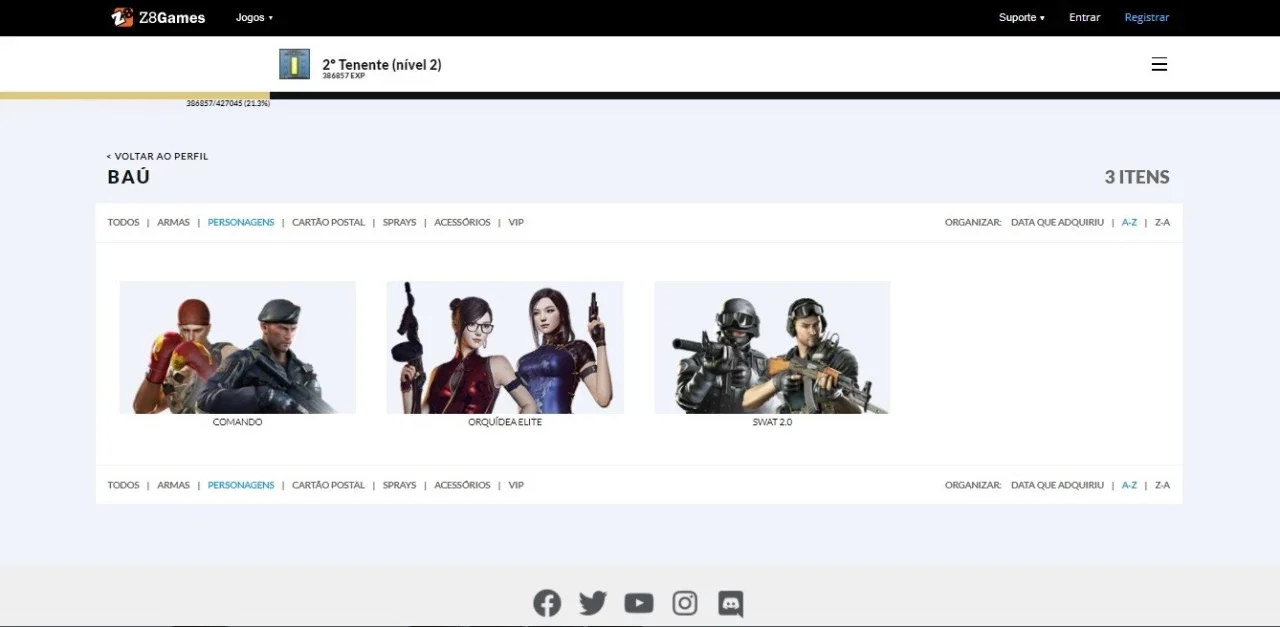Sort A-Z in the bottom bar
1280x627 pixels.
pos(1129,485)
